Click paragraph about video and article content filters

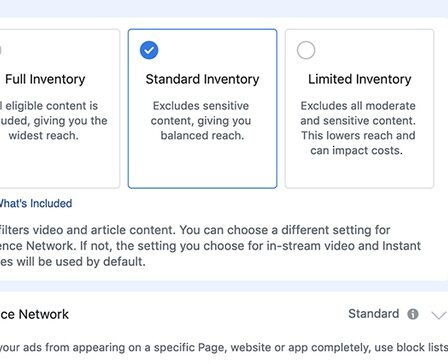(210, 246)
